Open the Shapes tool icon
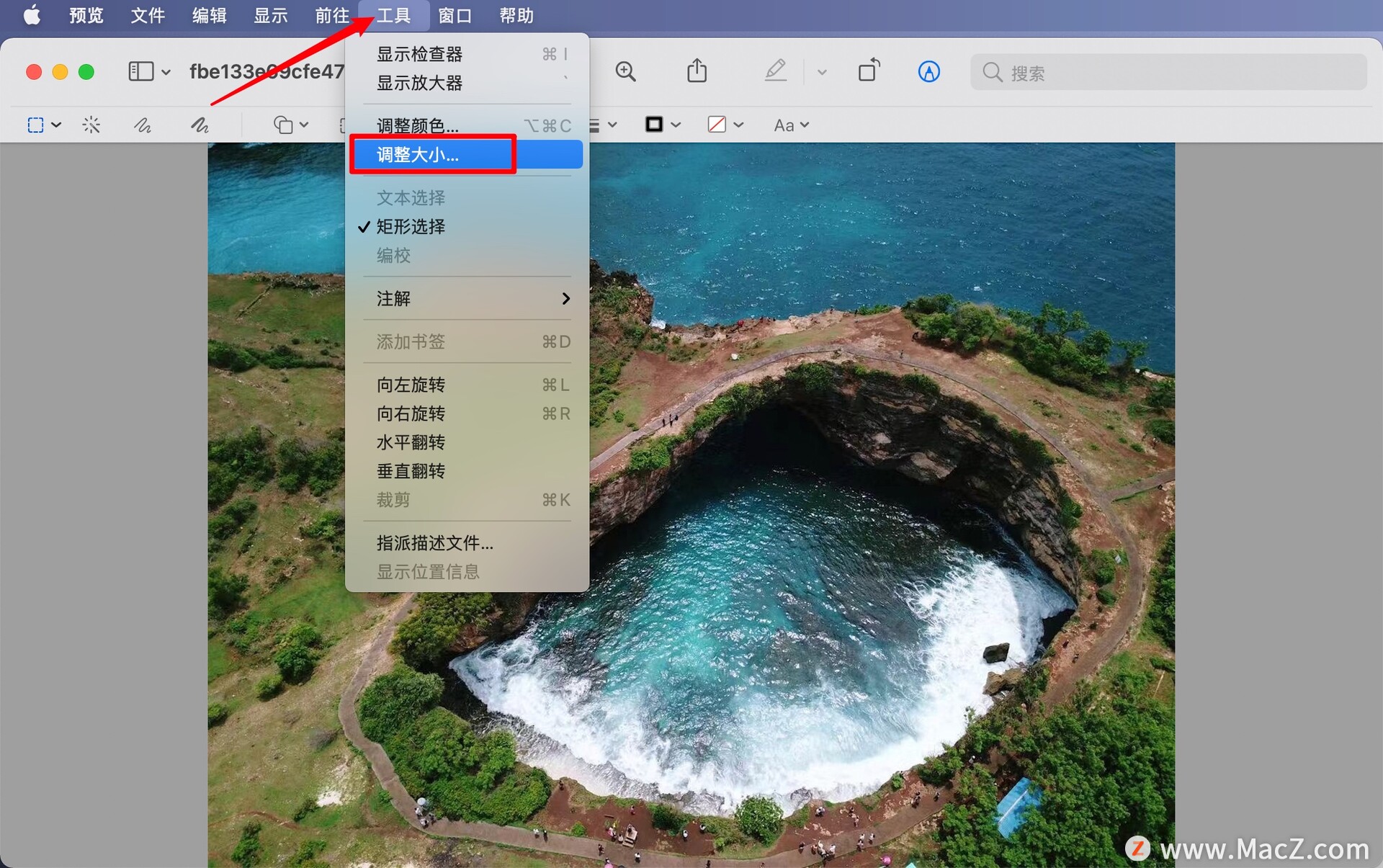 tap(283, 125)
